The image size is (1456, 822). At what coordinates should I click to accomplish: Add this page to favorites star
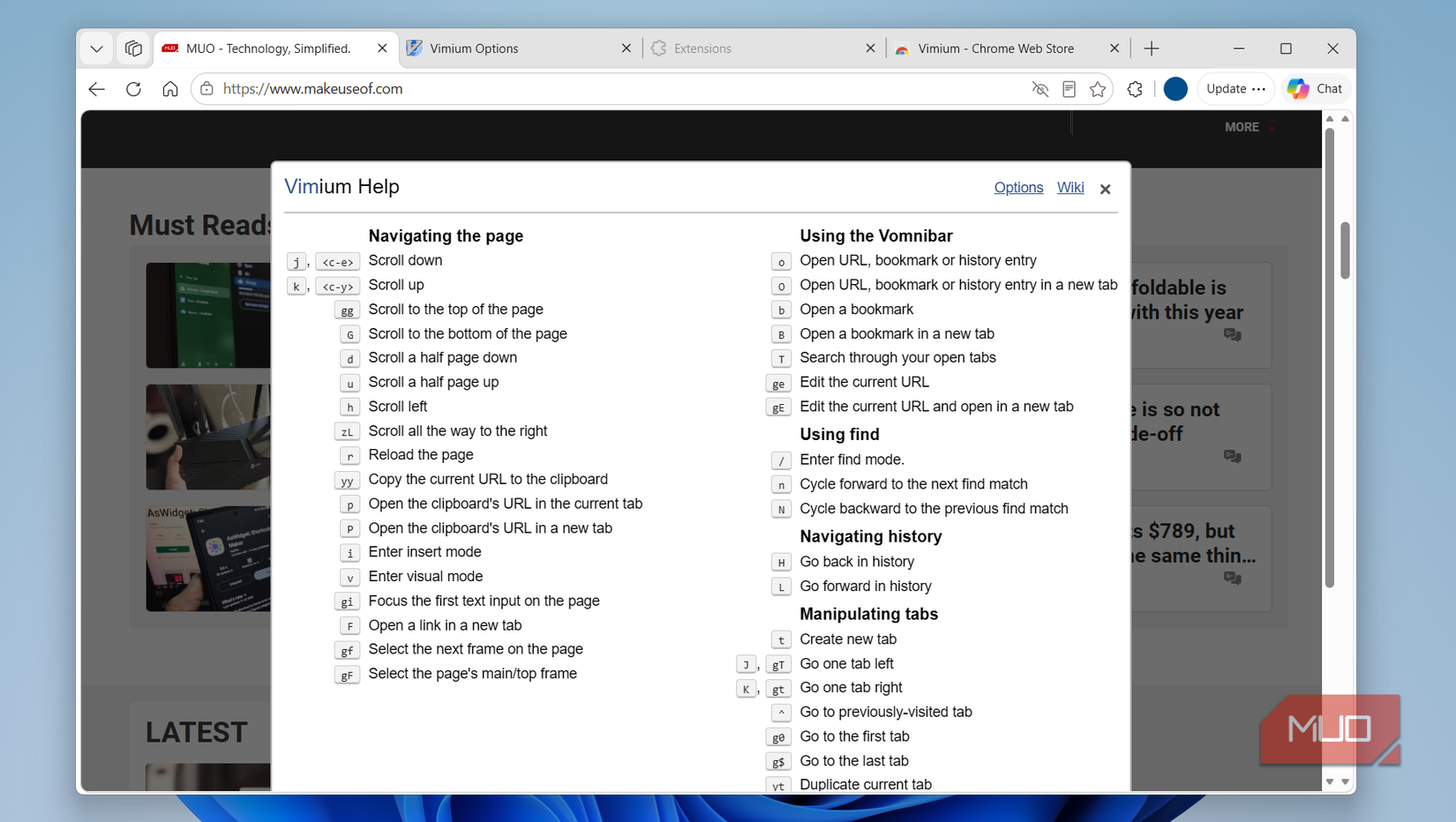click(1098, 89)
